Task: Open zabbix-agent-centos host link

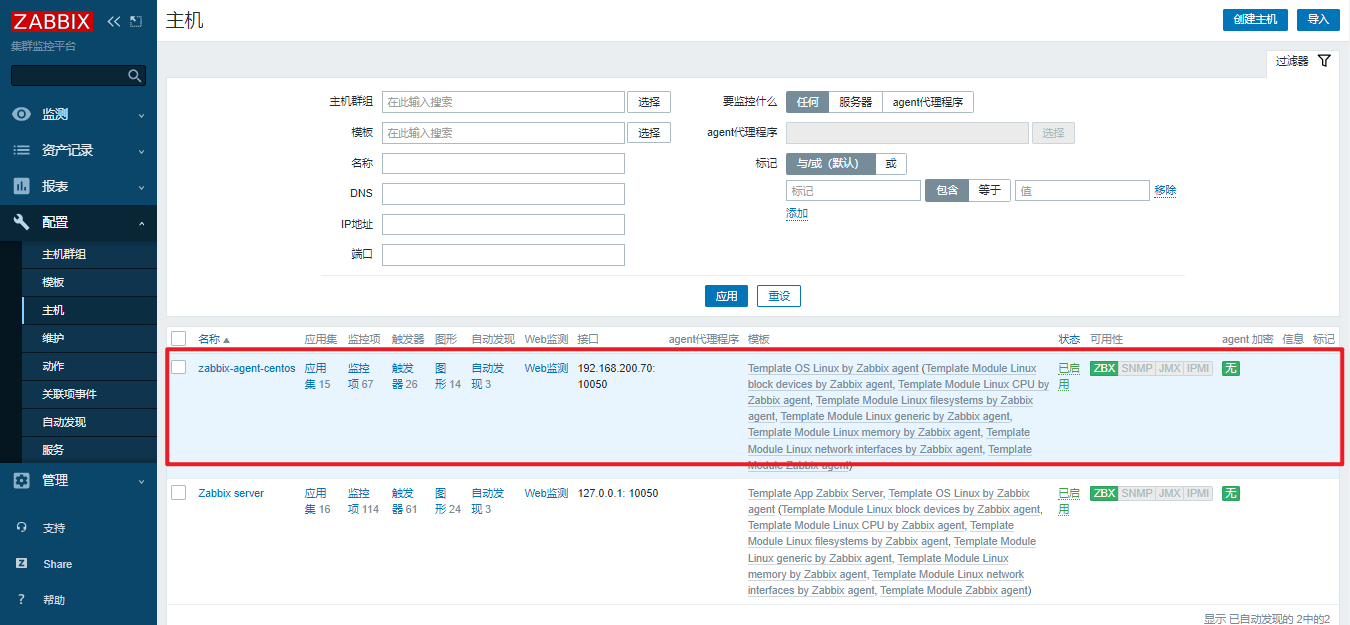Action: [x=247, y=368]
